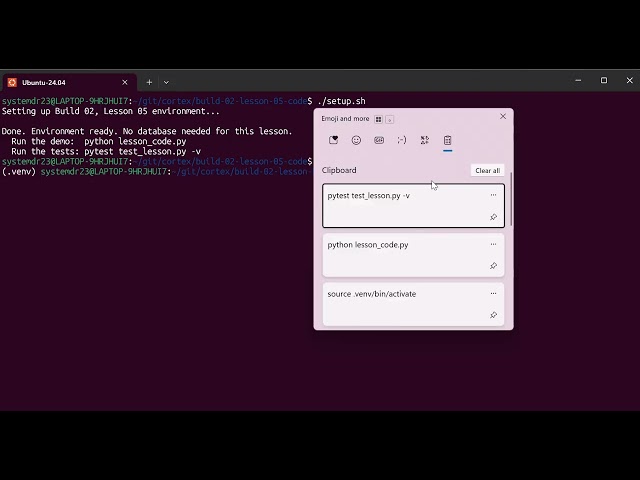640x480 pixels.
Task: Select the clipboard history tab icon
Action: pos(447,140)
